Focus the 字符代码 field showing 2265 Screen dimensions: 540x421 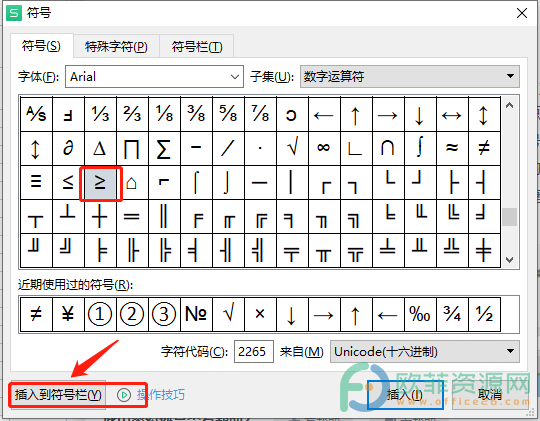(254, 352)
